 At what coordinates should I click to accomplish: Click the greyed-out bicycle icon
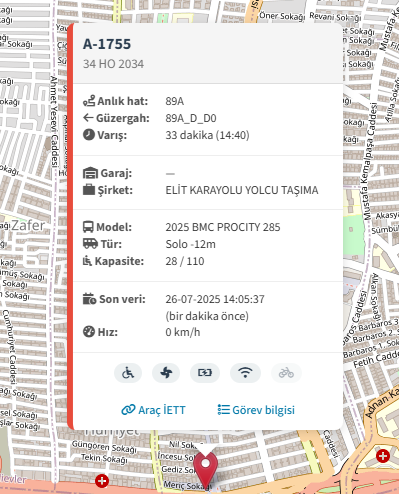pyautogui.click(x=286, y=373)
